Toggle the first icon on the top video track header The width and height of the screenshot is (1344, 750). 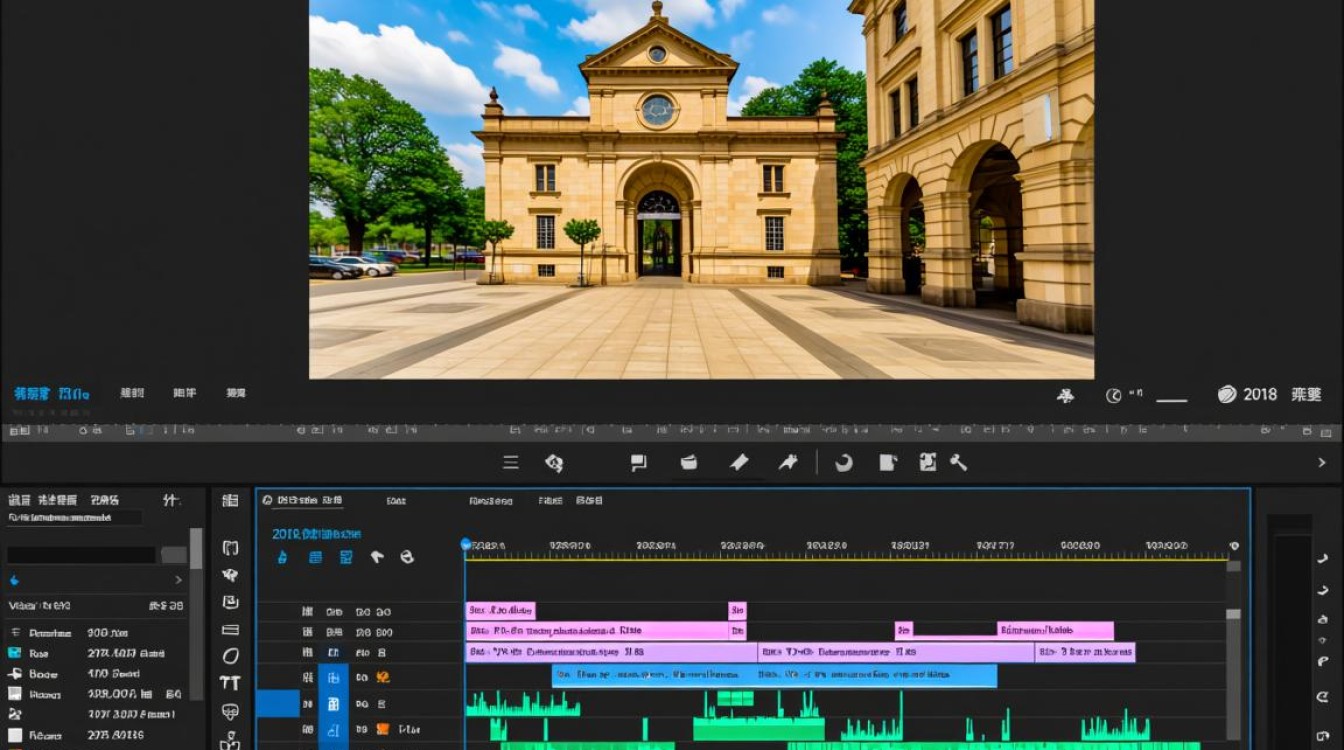[x=308, y=611]
